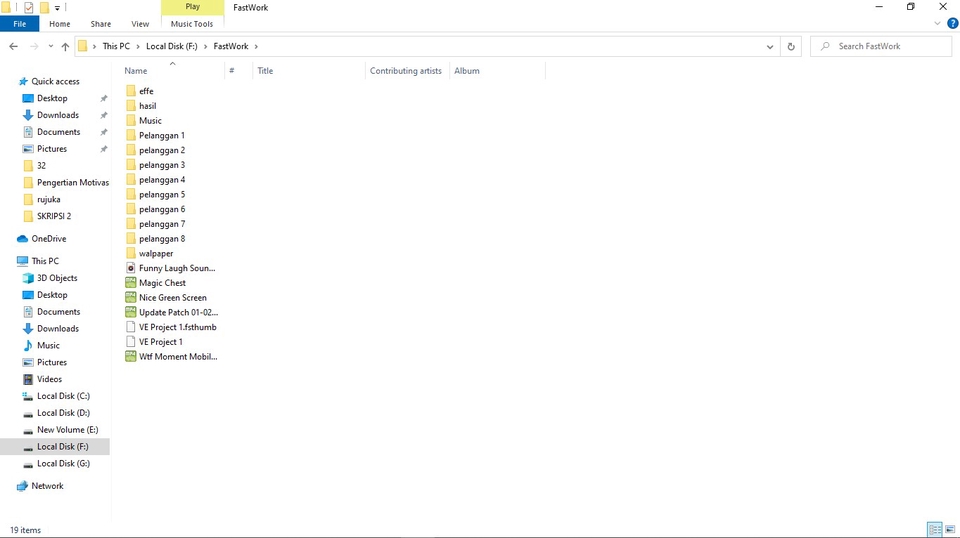960x538 pixels.
Task: Click This PC in the address path
Action: 116,47
